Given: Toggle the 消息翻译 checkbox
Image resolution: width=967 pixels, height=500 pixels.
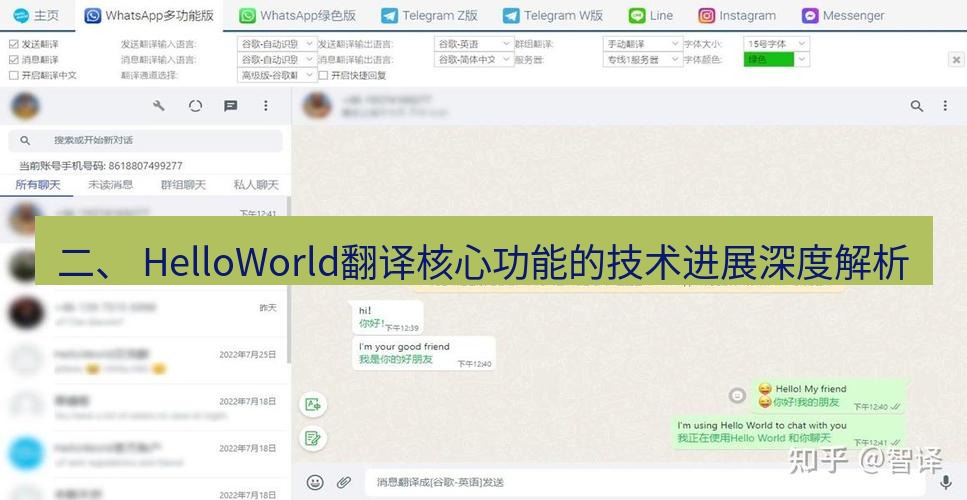Looking at the screenshot, I should click(14, 60).
